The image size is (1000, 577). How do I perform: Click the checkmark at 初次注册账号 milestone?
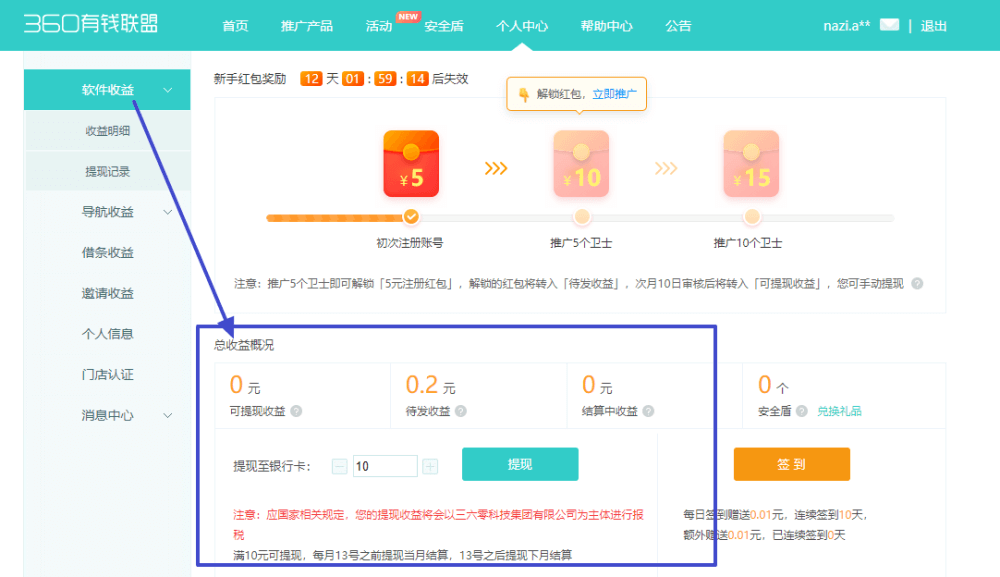pos(411,217)
